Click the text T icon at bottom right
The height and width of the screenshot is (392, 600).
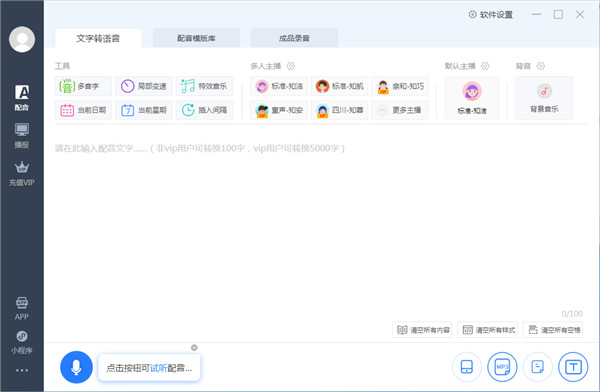573,367
